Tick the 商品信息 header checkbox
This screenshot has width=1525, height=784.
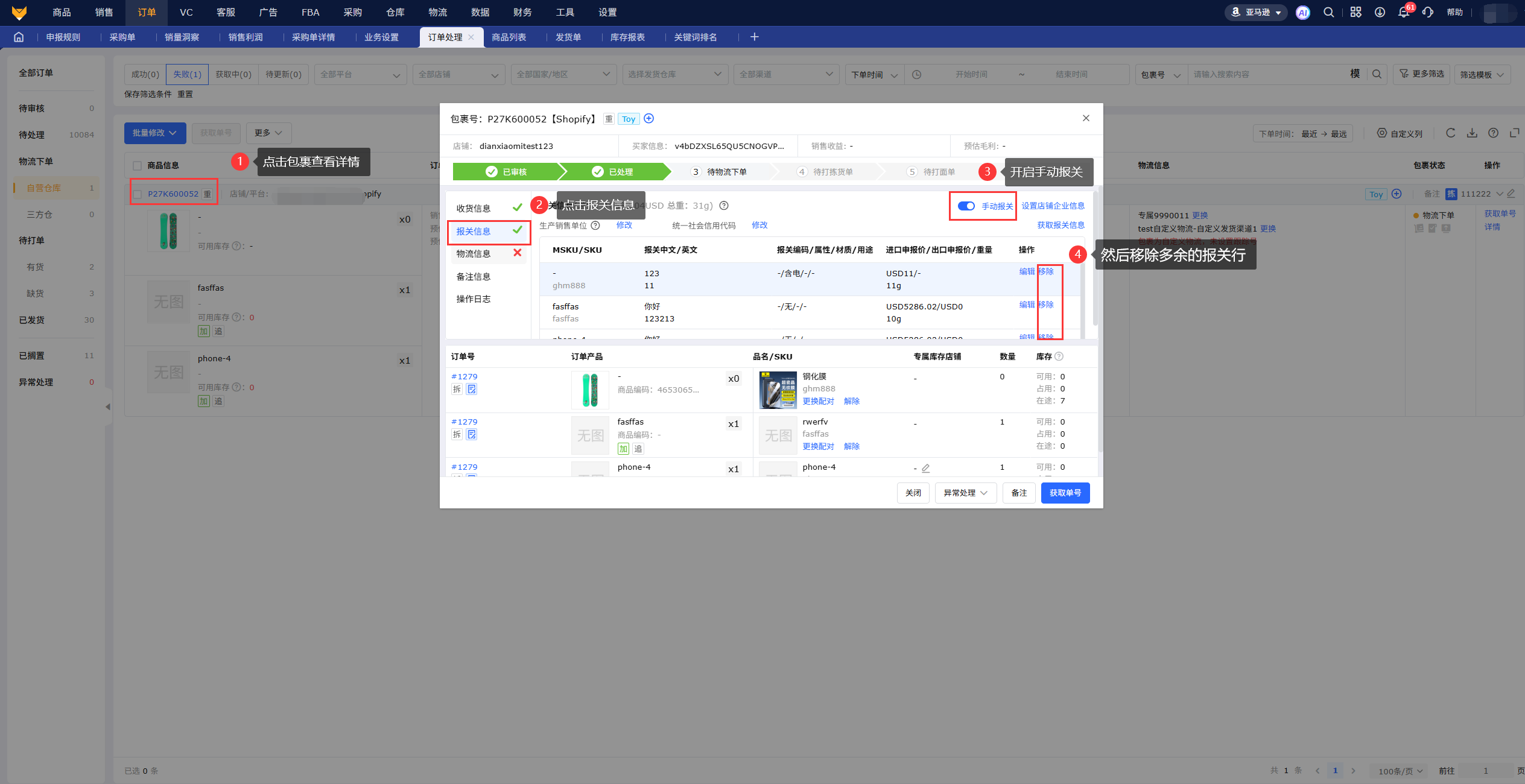click(138, 165)
